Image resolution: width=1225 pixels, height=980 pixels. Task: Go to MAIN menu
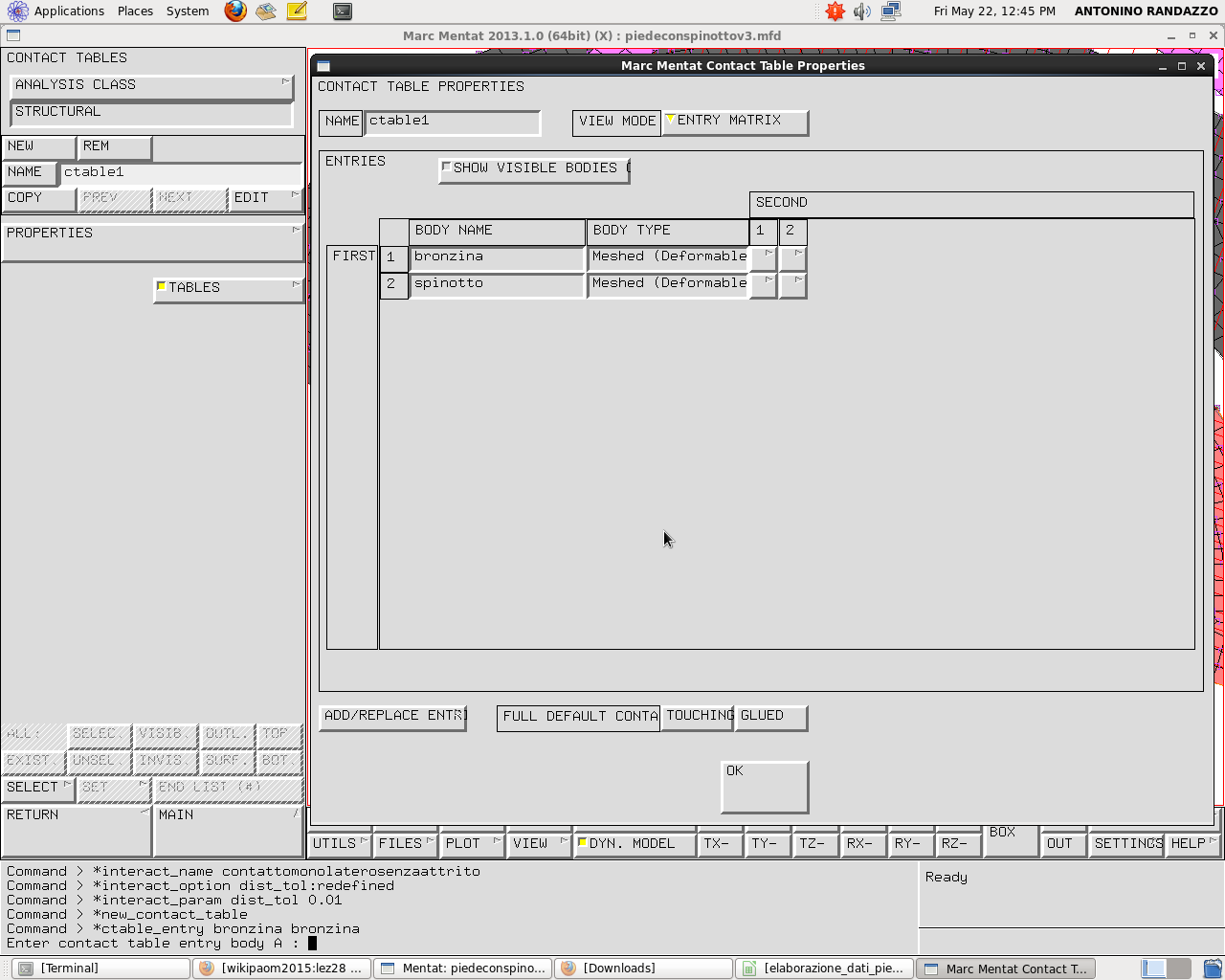229,830
